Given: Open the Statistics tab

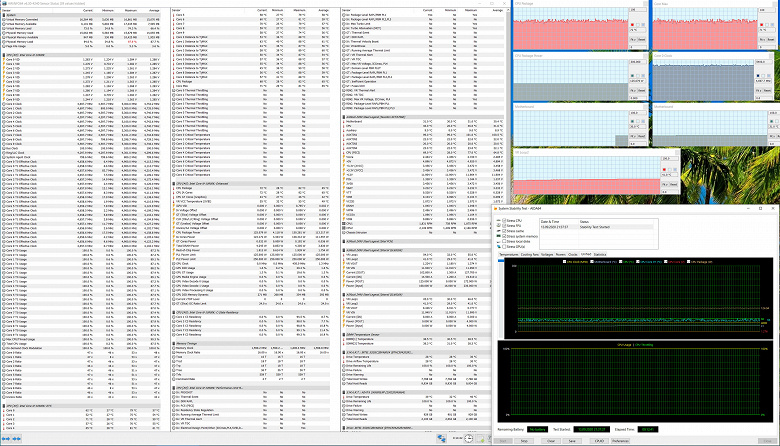Looking at the screenshot, I should (x=600, y=255).
